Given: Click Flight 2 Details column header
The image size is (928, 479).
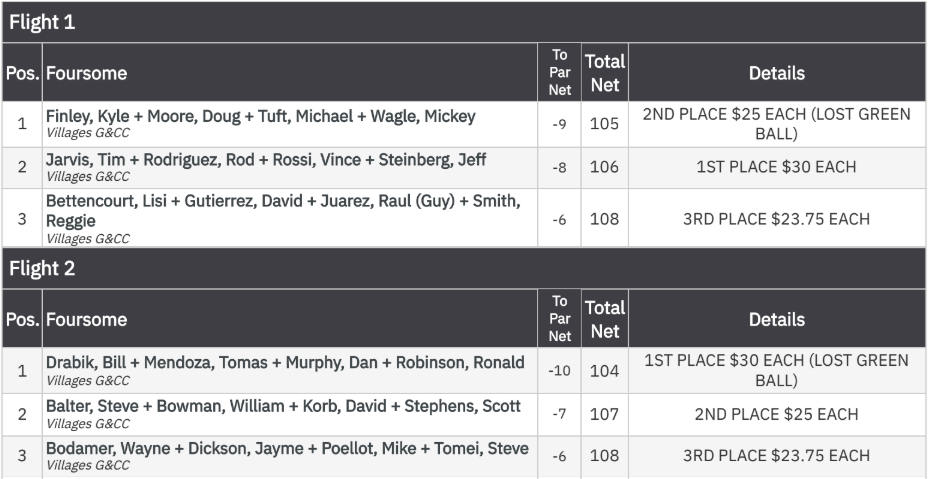Looking at the screenshot, I should pos(777,319).
